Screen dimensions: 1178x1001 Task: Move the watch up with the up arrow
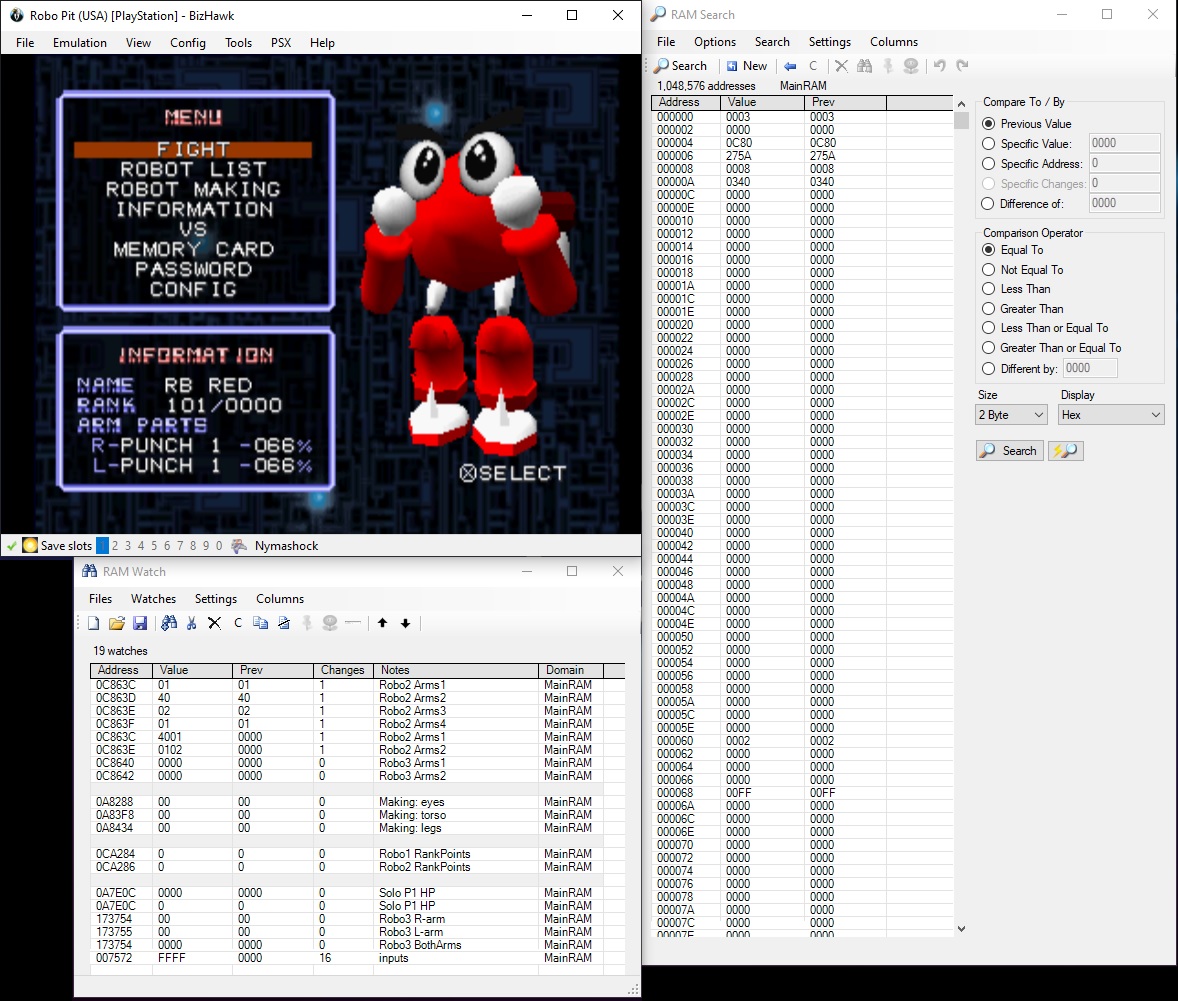click(382, 623)
